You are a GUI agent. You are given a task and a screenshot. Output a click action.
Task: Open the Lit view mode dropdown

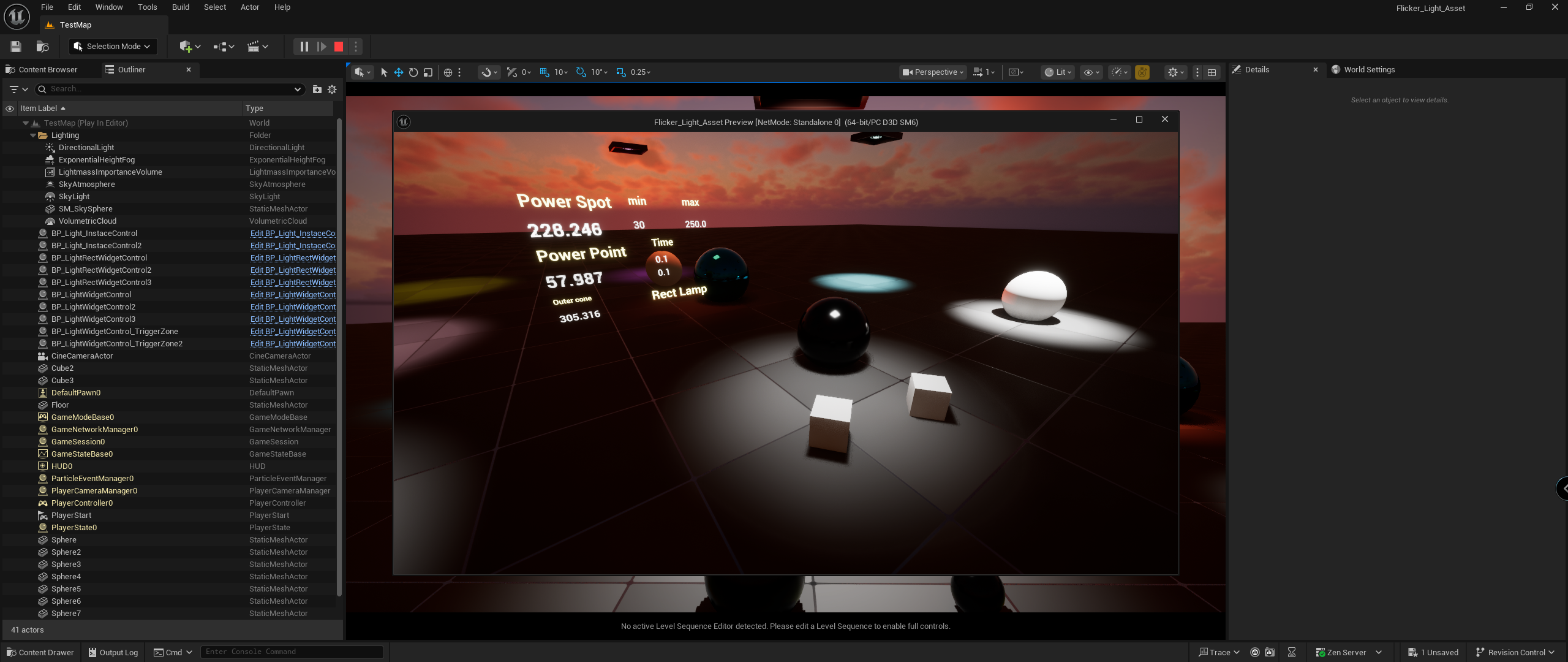1058,72
